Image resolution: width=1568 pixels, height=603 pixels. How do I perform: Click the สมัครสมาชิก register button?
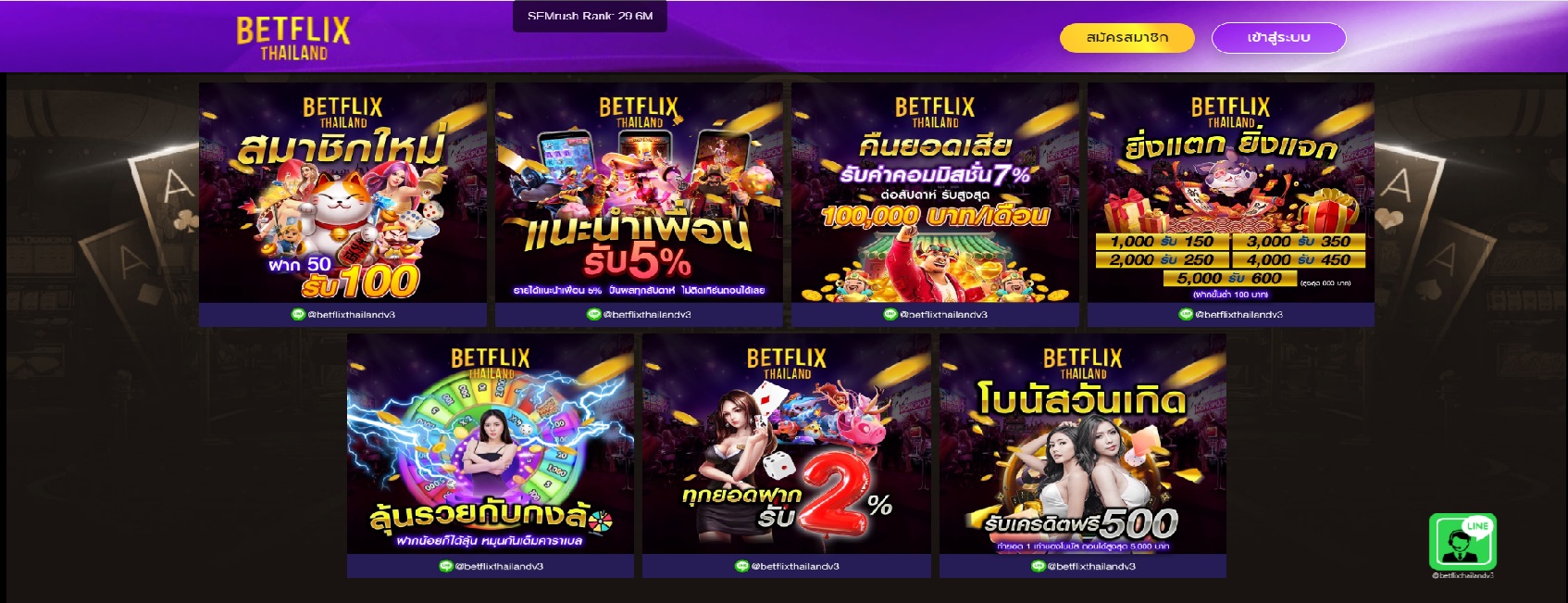pyautogui.click(x=1127, y=38)
